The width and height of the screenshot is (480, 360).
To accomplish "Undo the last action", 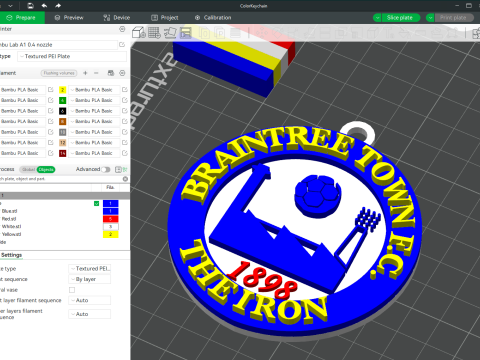I will (44, 6).
